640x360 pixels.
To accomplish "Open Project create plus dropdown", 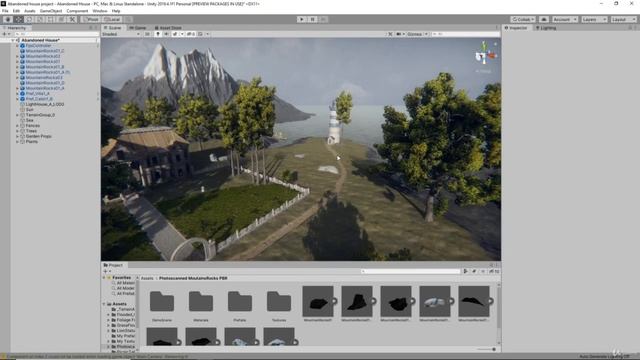I will [107, 271].
